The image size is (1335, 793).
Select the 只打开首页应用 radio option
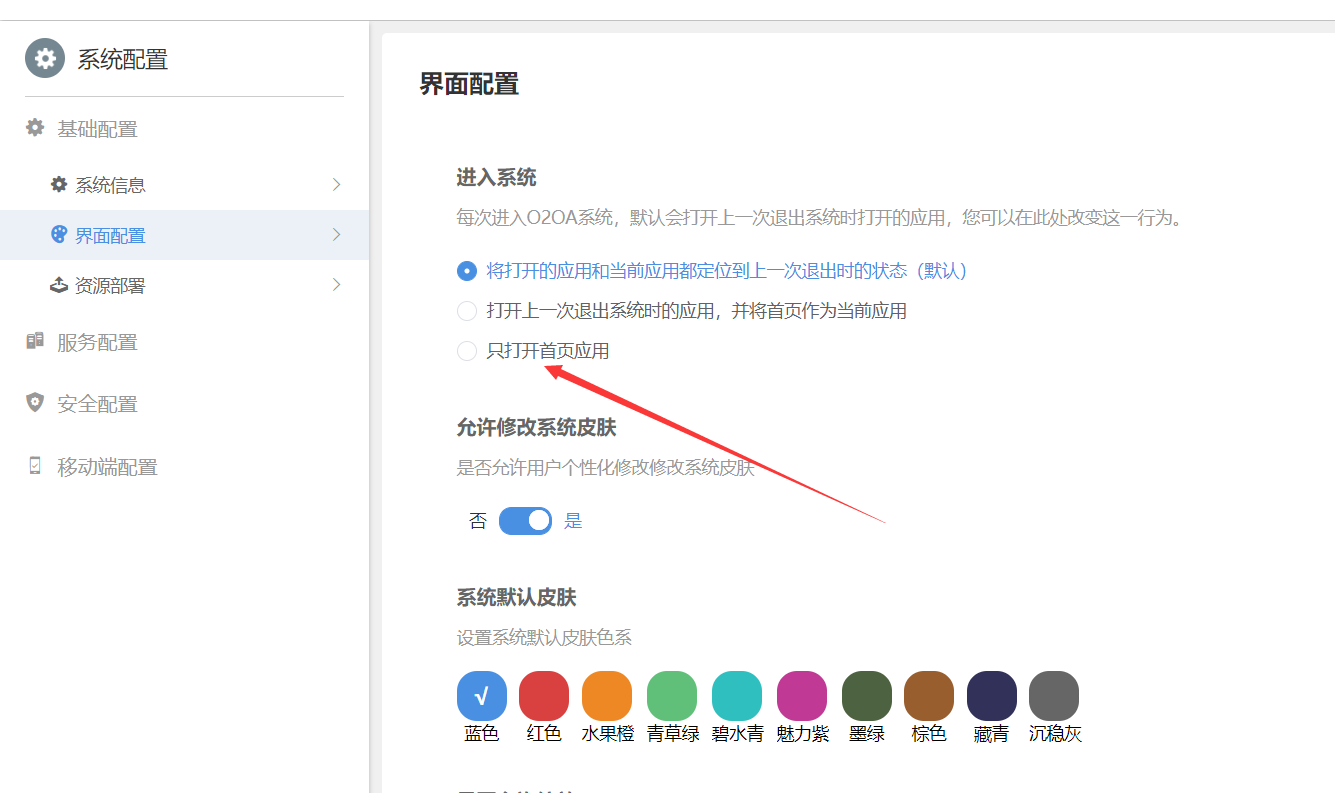467,351
